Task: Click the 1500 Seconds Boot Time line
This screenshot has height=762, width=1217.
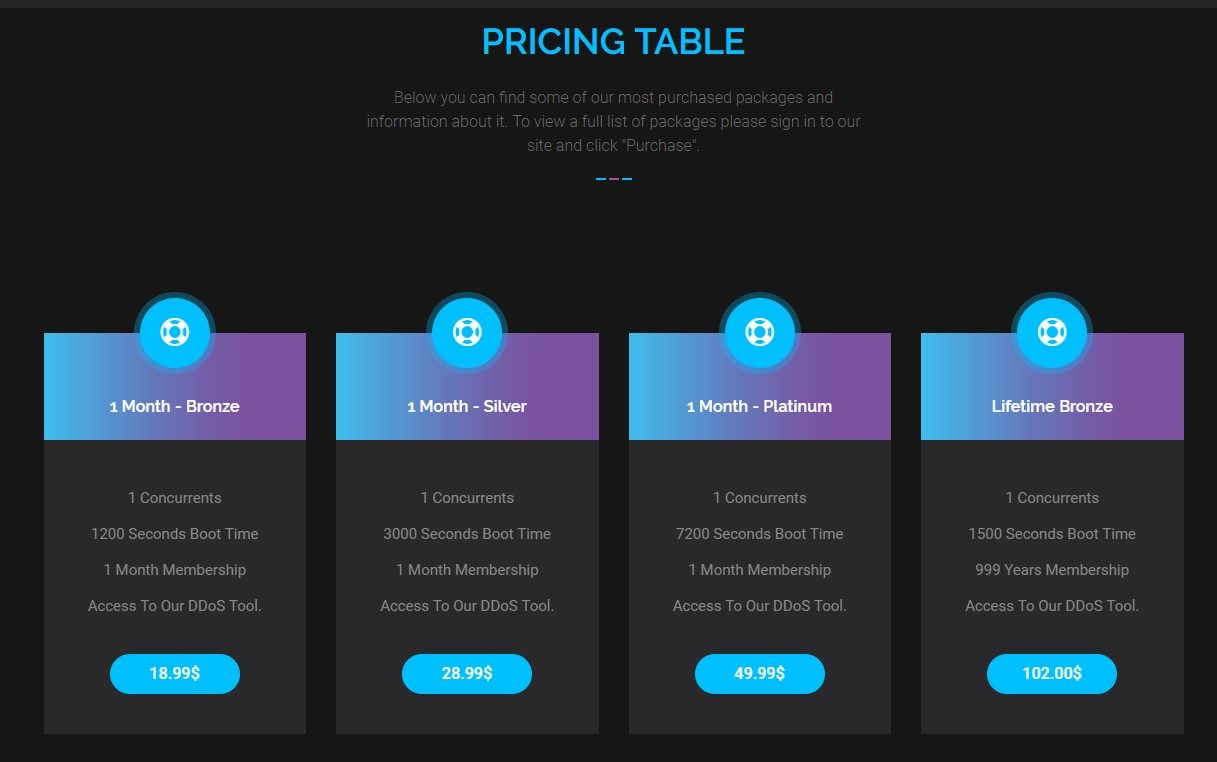Action: click(x=1052, y=534)
